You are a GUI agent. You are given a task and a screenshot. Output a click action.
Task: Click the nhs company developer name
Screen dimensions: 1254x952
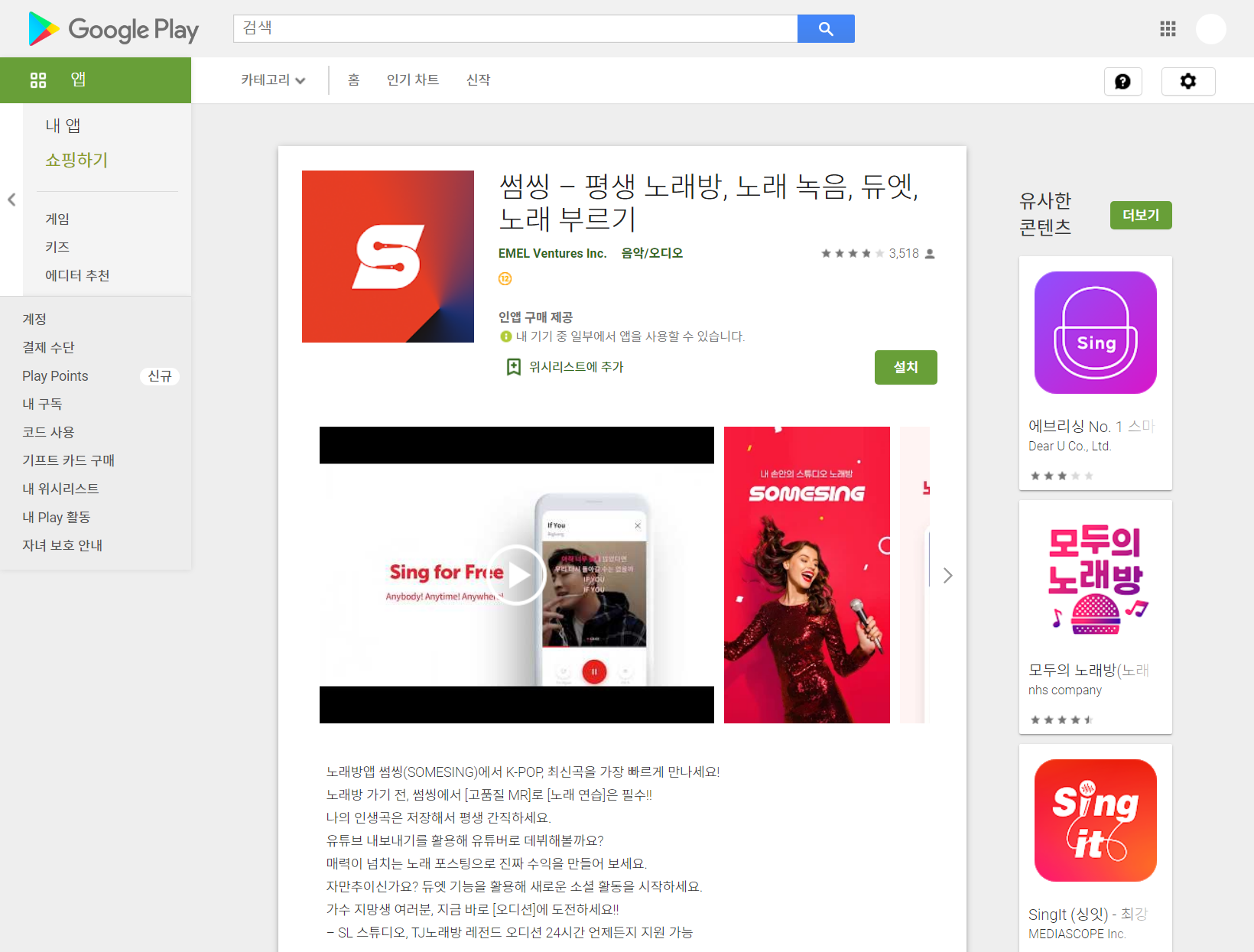pos(1065,690)
